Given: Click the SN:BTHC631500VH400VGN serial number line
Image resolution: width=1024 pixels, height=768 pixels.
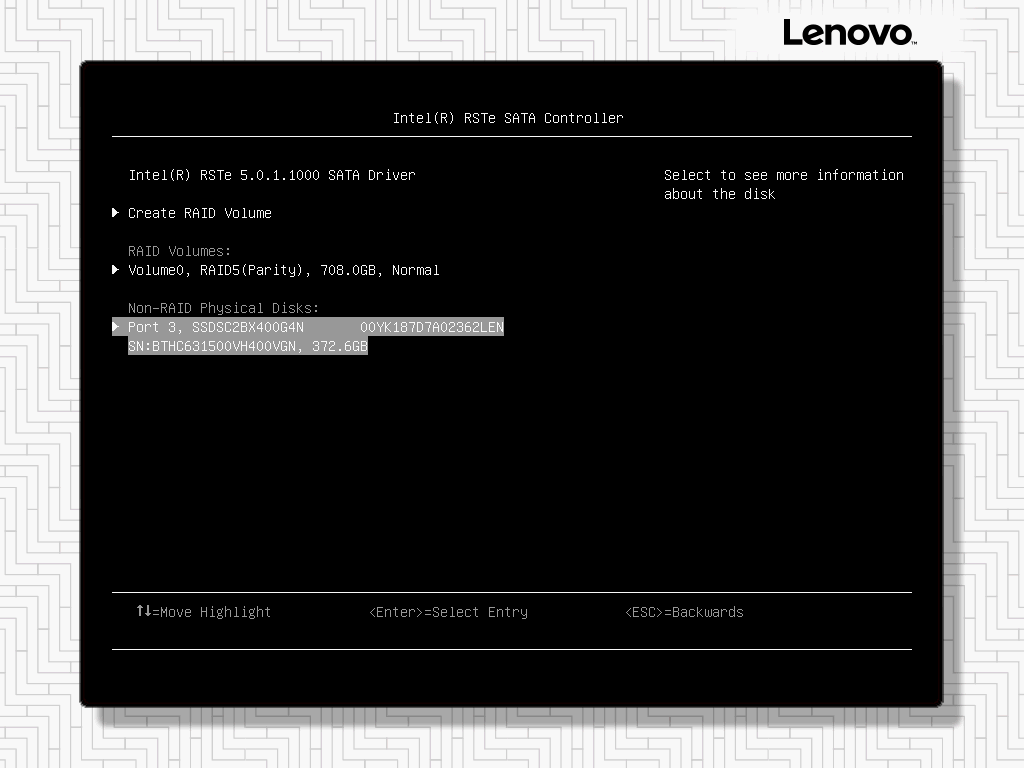Looking at the screenshot, I should 212,346.
